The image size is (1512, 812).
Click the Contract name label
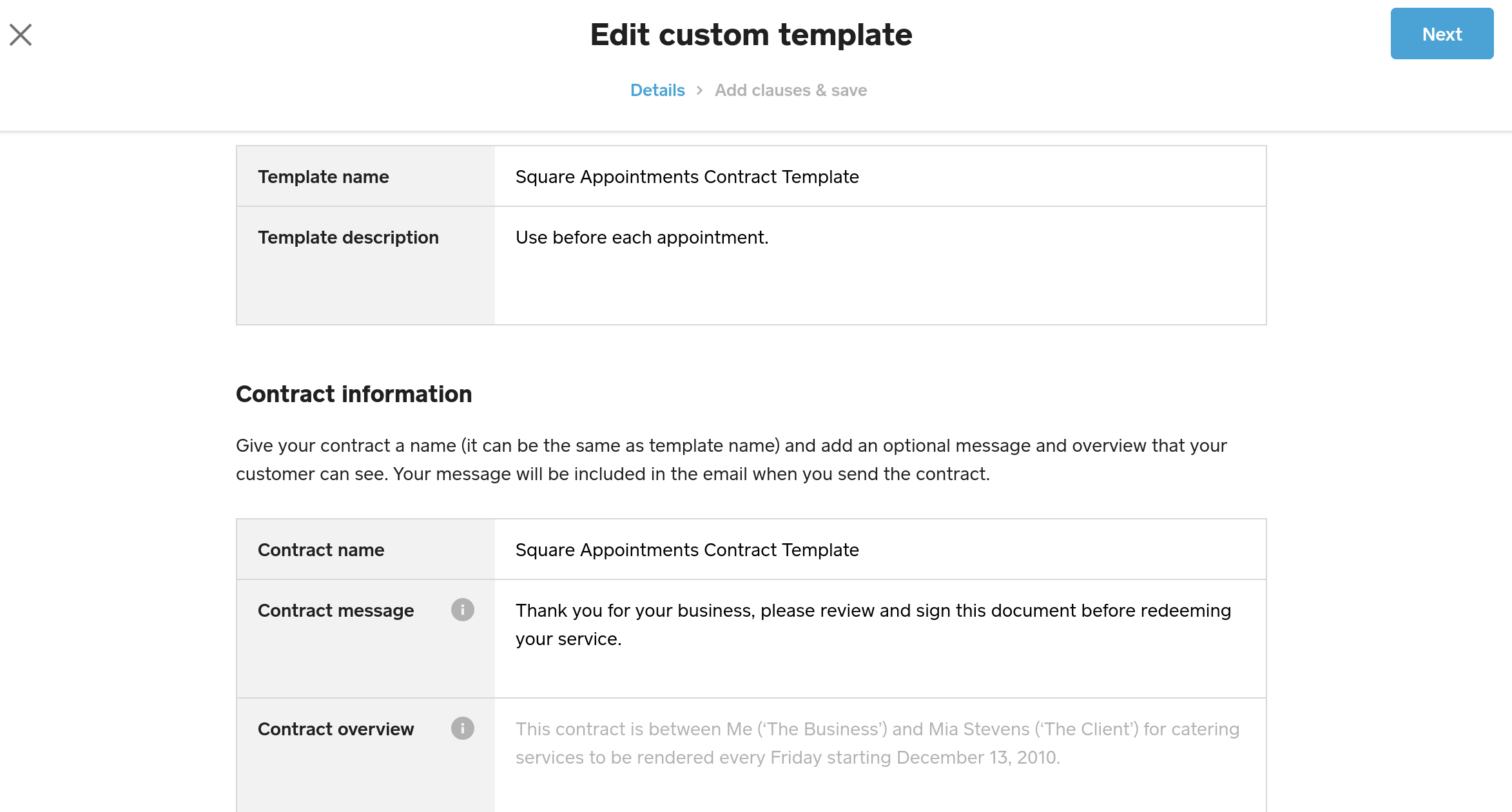point(321,550)
